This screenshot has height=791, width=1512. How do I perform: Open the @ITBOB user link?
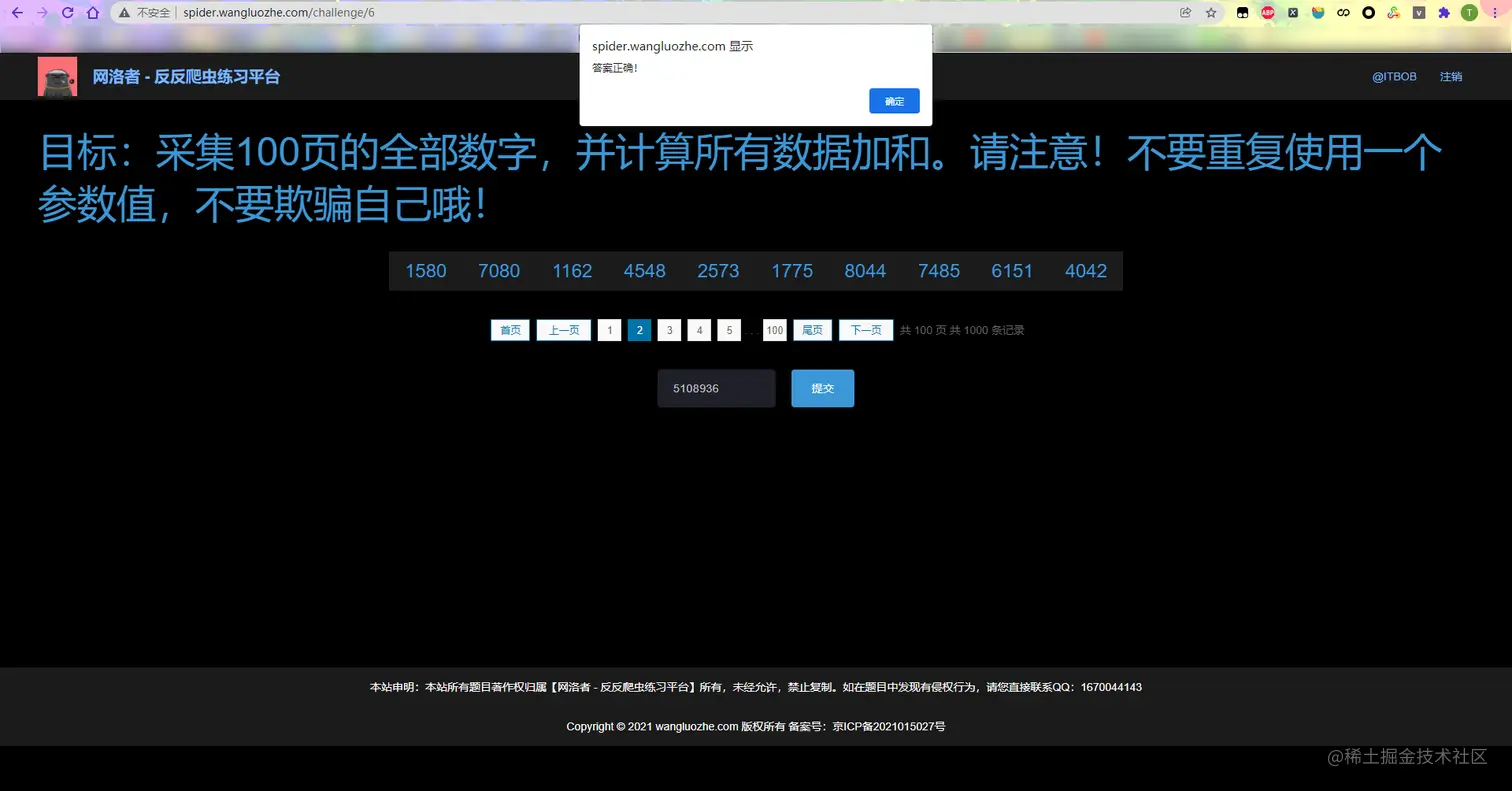coord(1394,76)
